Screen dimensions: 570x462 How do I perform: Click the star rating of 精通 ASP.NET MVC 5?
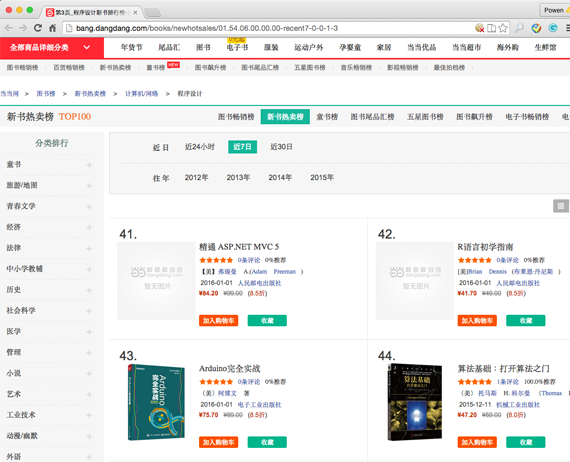(x=216, y=260)
